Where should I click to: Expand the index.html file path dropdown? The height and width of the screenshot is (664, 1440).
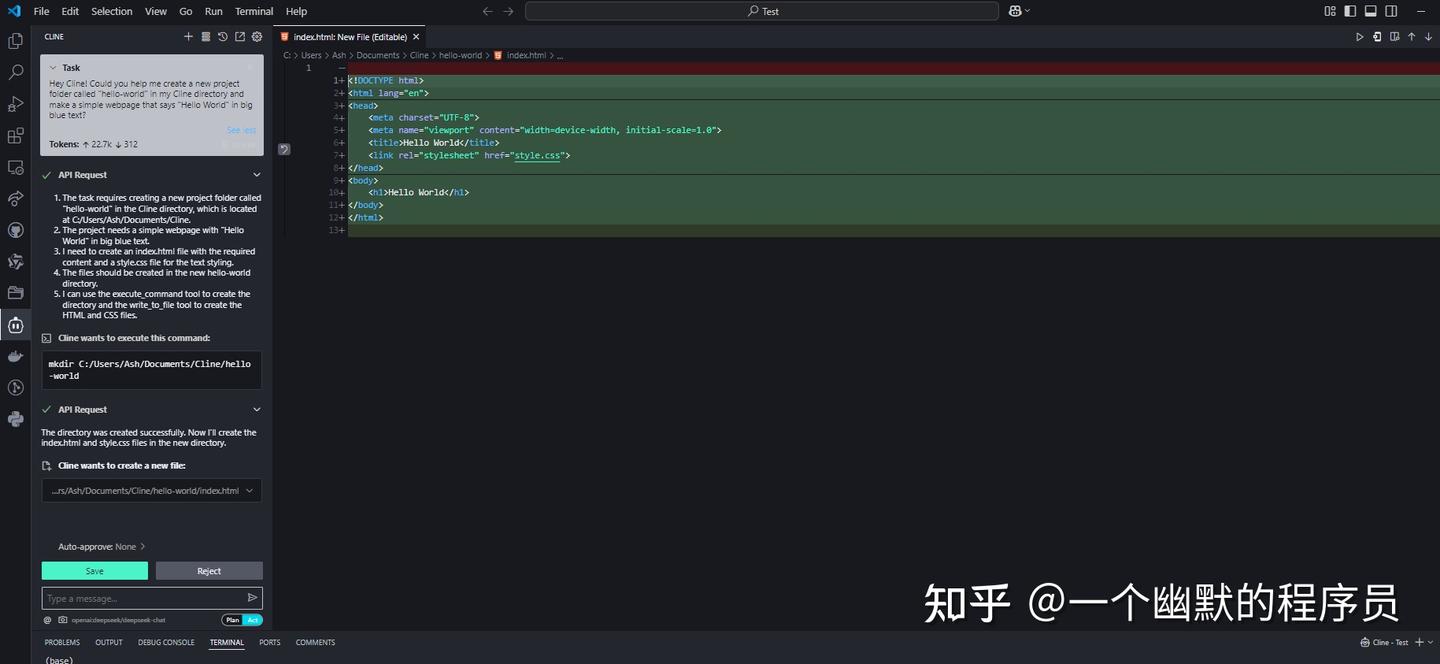250,491
